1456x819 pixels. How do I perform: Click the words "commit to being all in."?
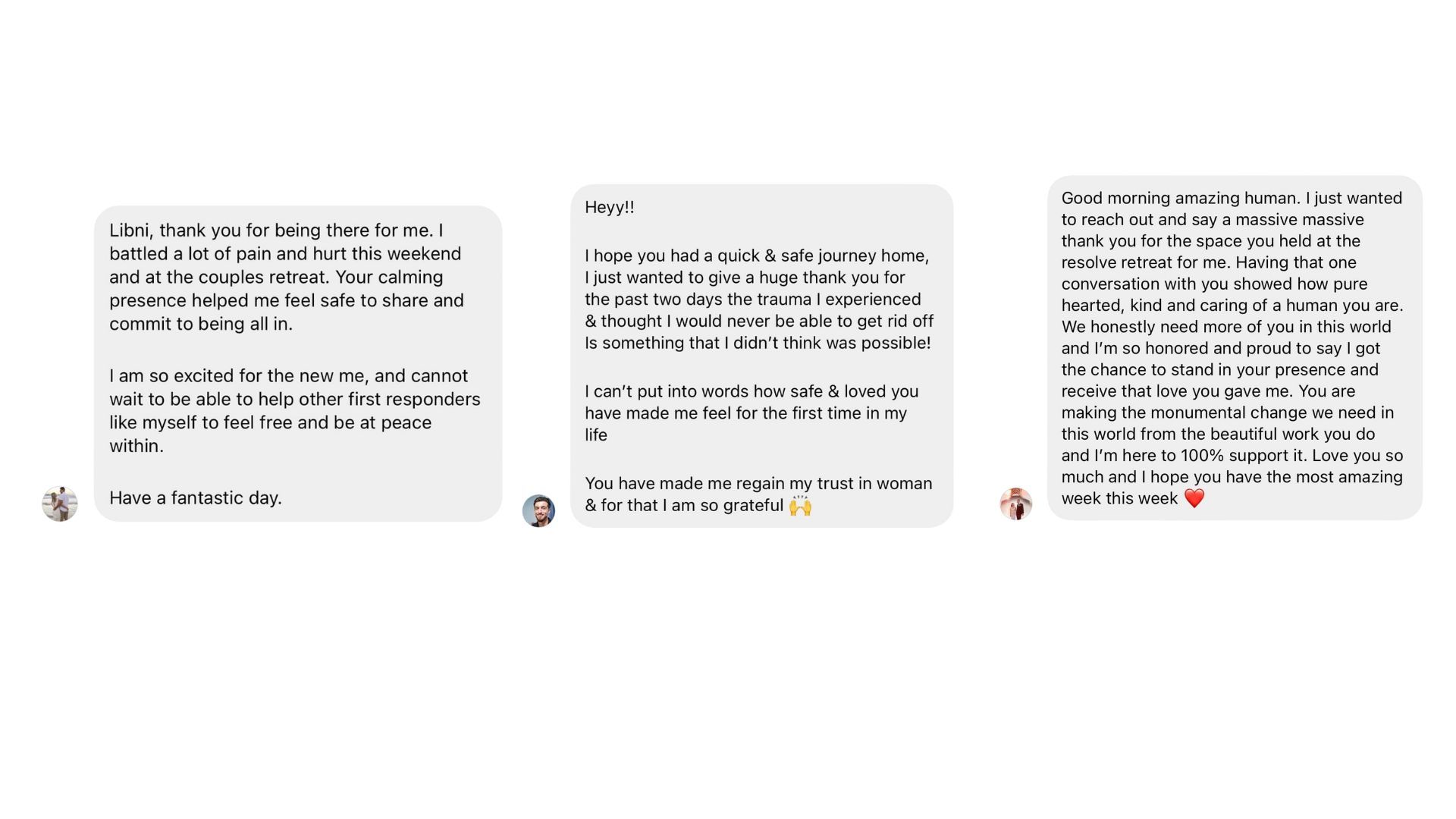pos(200,324)
